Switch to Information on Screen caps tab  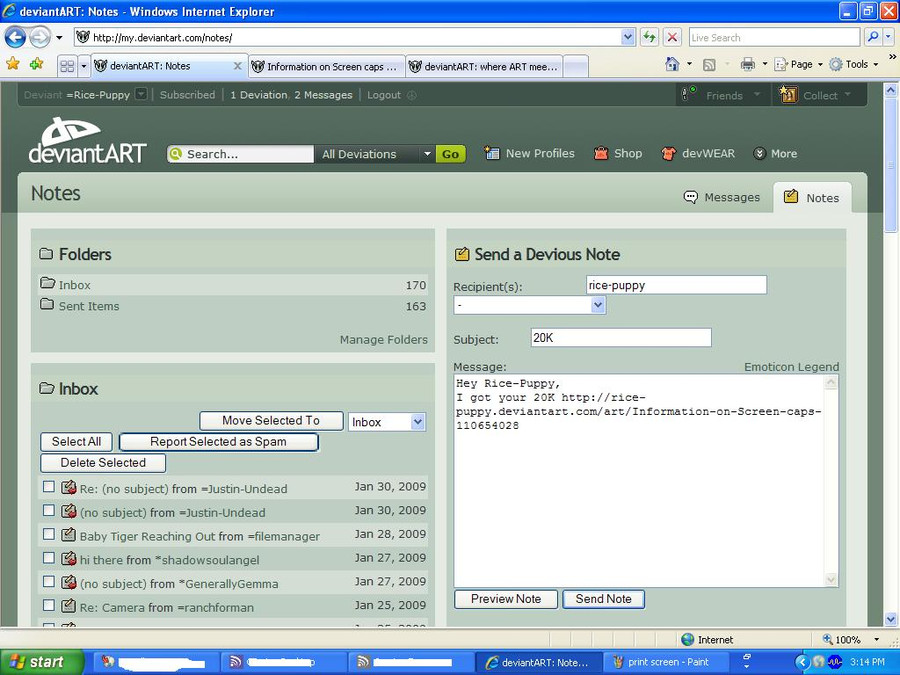click(x=327, y=67)
